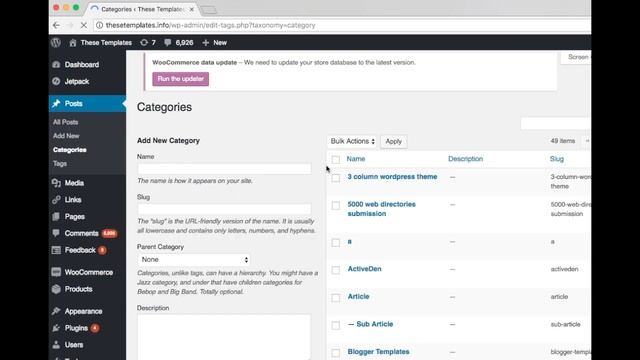Select Categories submenu item
640x360 pixels.
pos(69,150)
